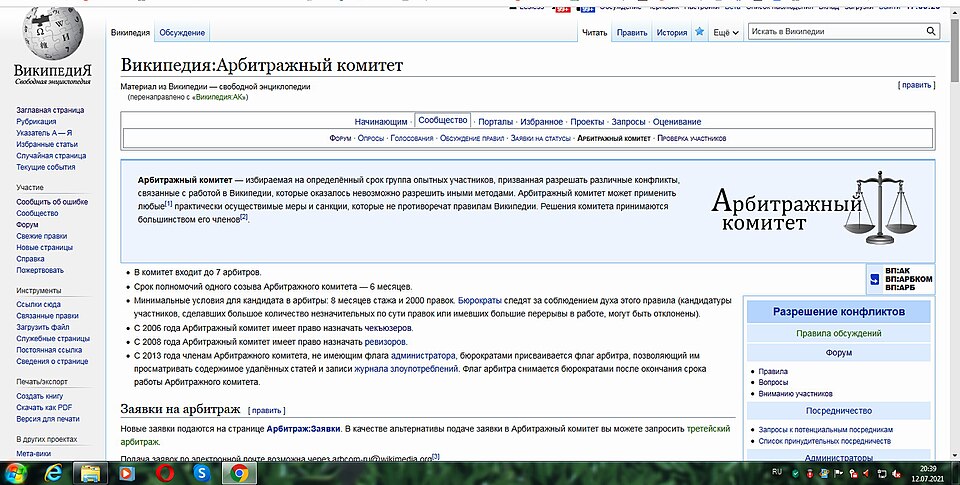This screenshot has height=485, width=960.
Task: Switch to Chrome in the taskbar
Action: tap(239, 473)
